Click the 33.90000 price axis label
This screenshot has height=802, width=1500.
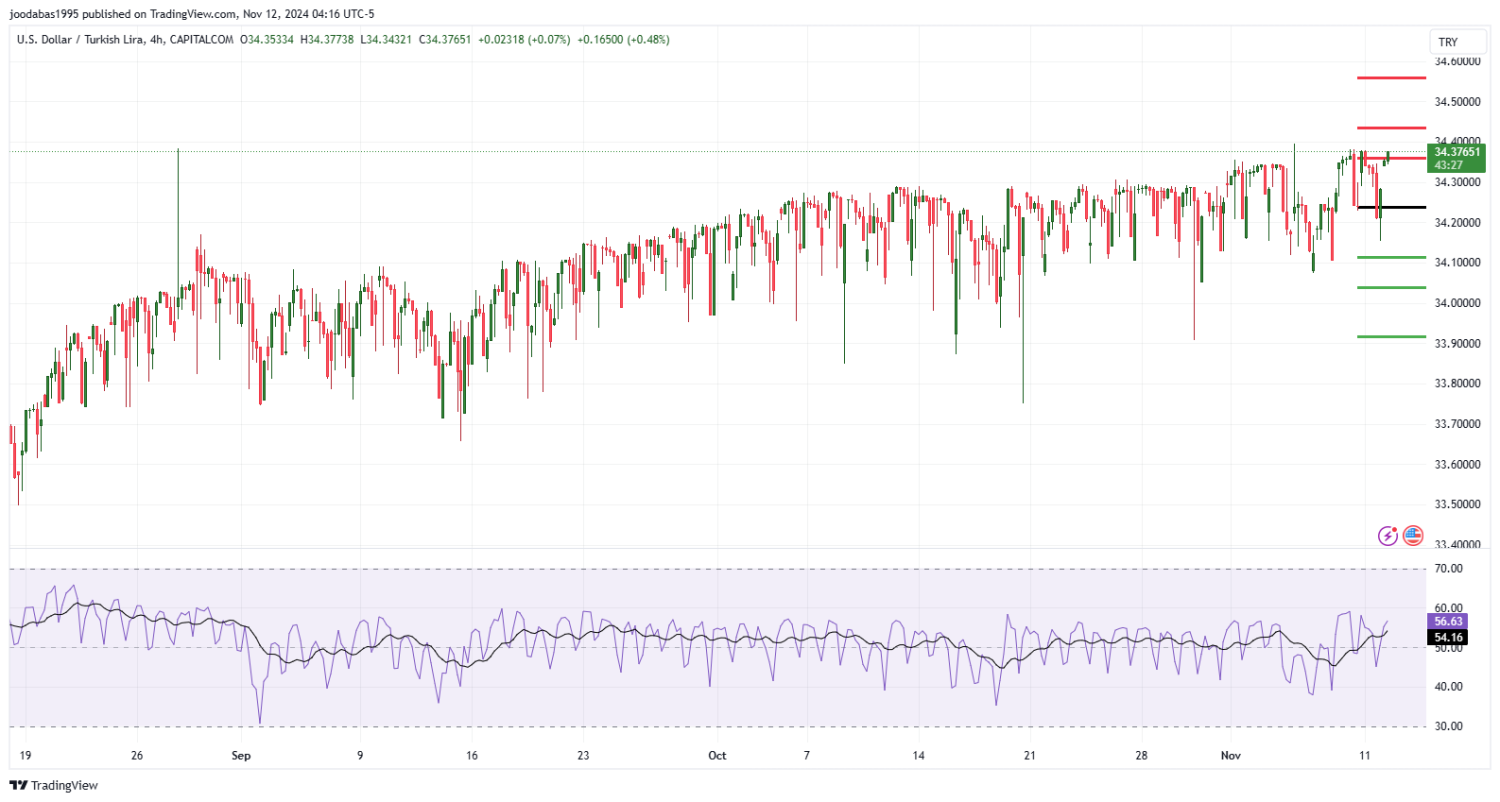tap(1457, 343)
